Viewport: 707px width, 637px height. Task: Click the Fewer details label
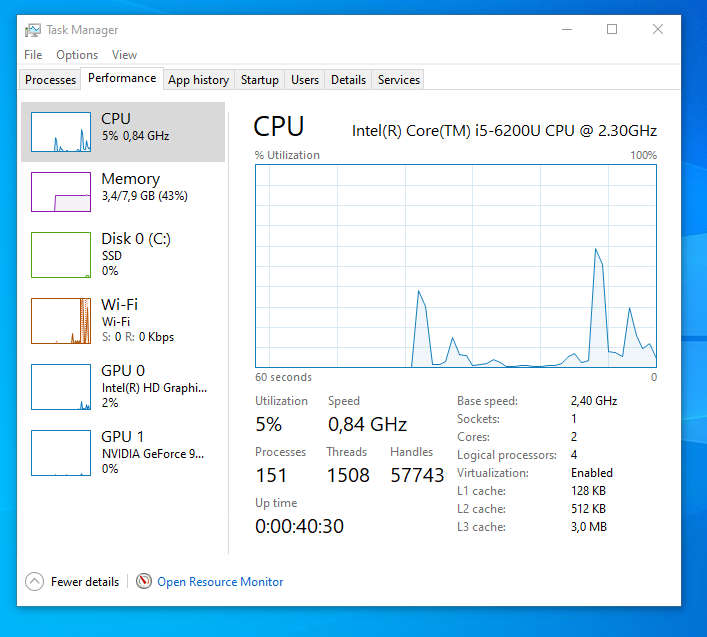[x=85, y=582]
